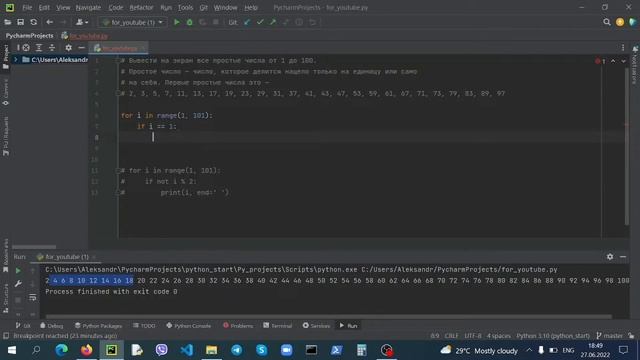The image size is (640, 360).
Task: Open the Window menu
Action: pyautogui.click(x=225, y=7)
